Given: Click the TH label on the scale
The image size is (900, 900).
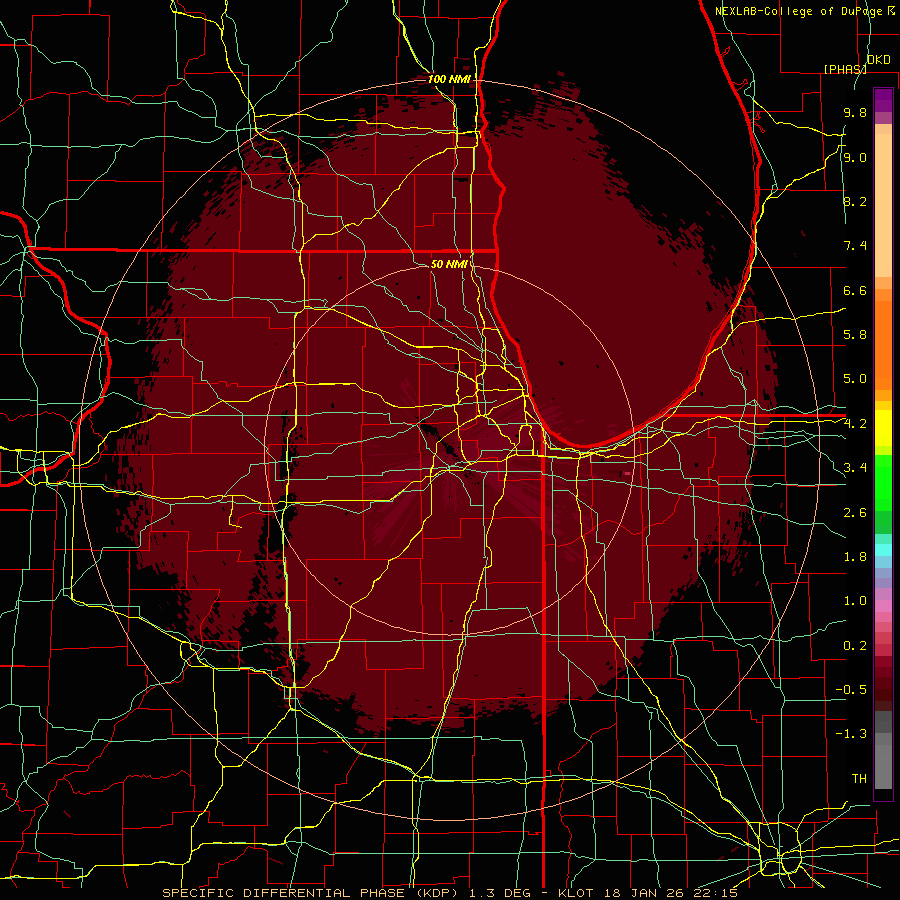Looking at the screenshot, I should coord(859,779).
